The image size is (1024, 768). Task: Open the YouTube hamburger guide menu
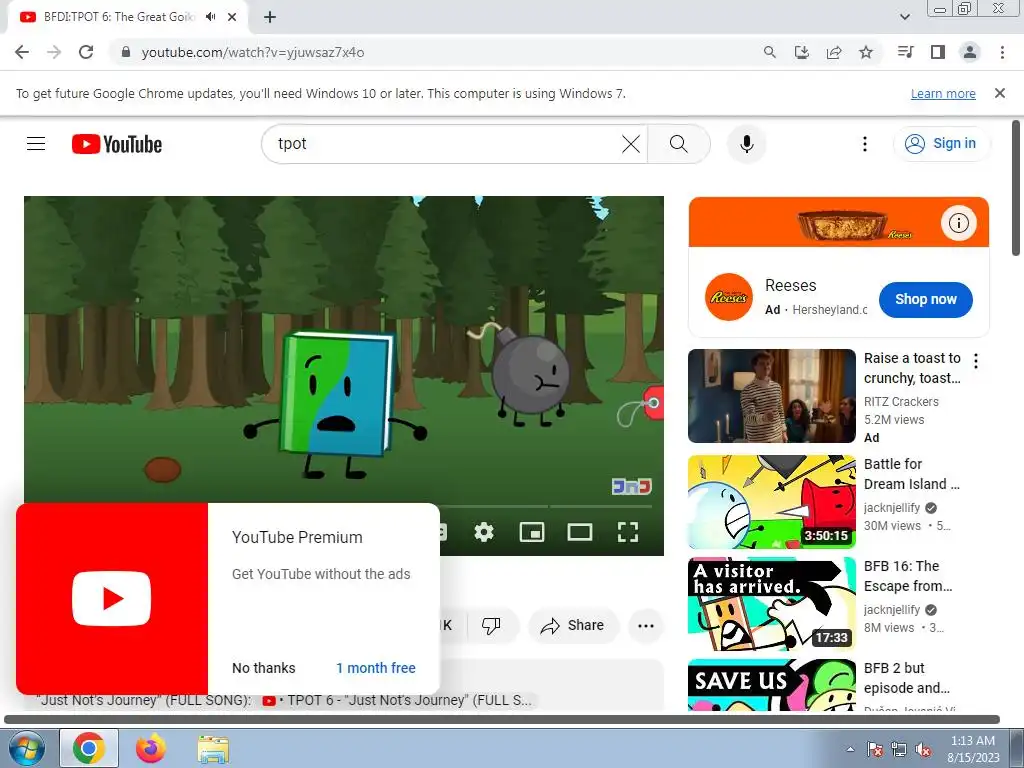click(x=36, y=144)
